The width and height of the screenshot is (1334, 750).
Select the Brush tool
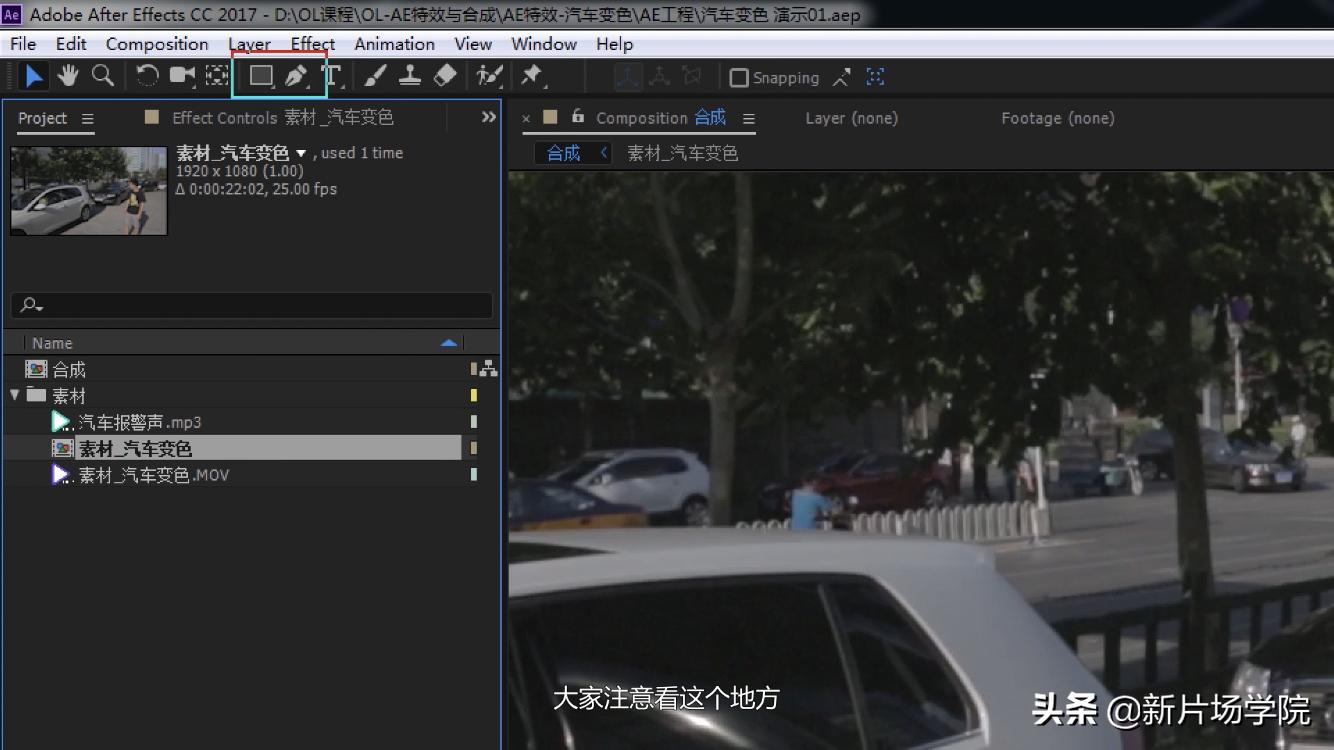click(374, 75)
